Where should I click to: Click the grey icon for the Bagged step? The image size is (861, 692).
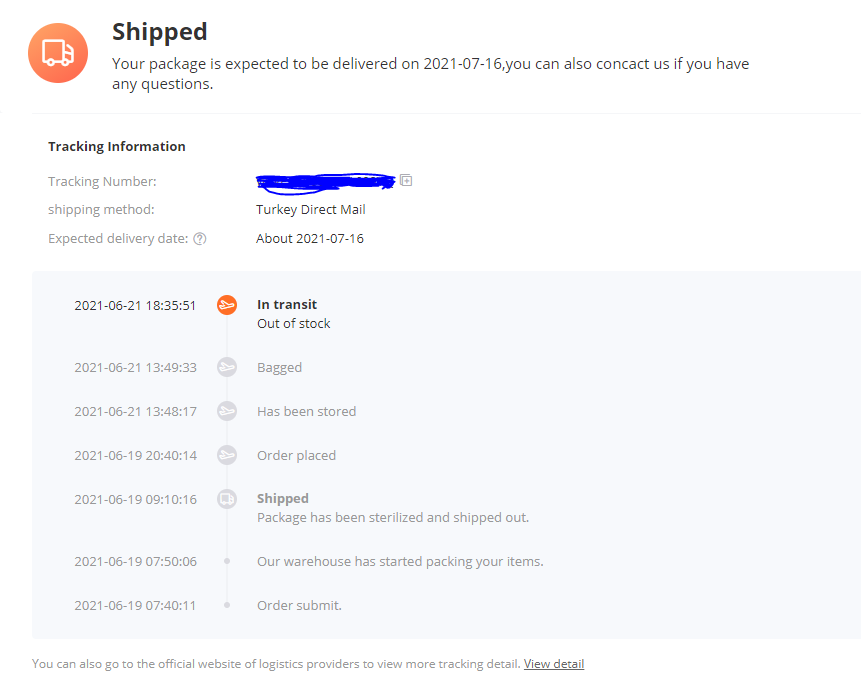(227, 367)
